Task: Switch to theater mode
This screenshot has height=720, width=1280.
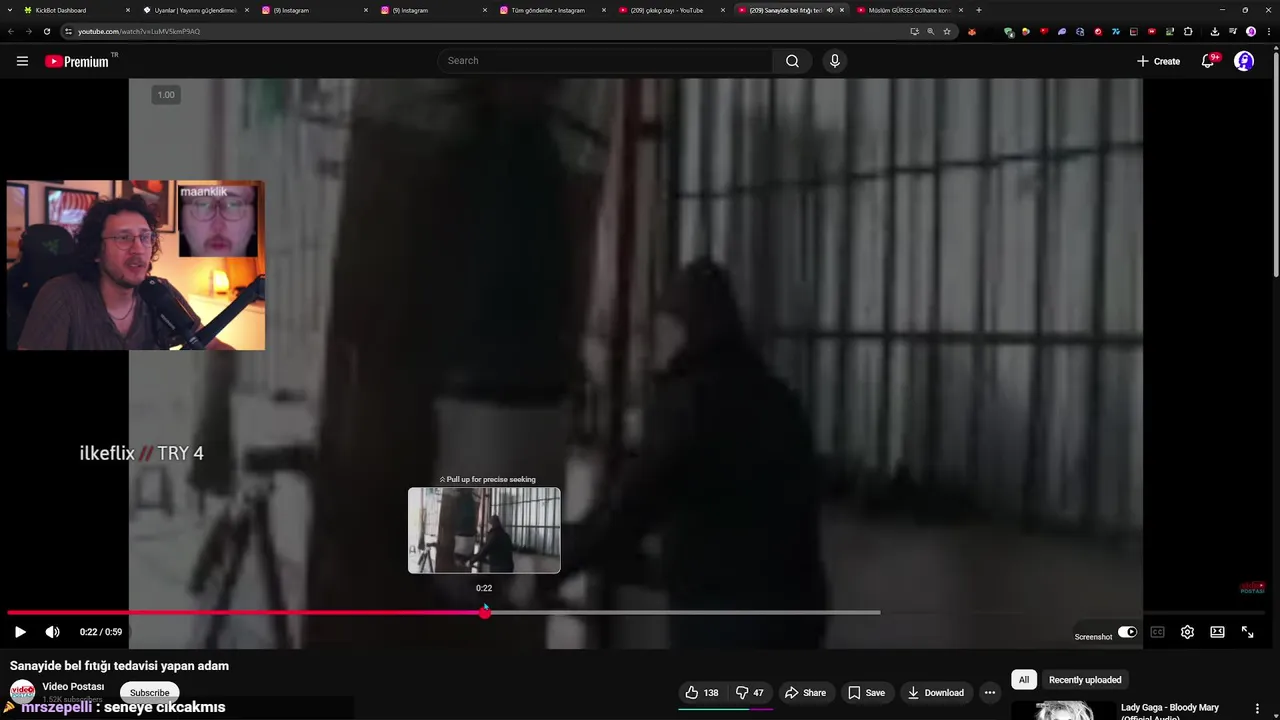Action: click(x=1217, y=632)
